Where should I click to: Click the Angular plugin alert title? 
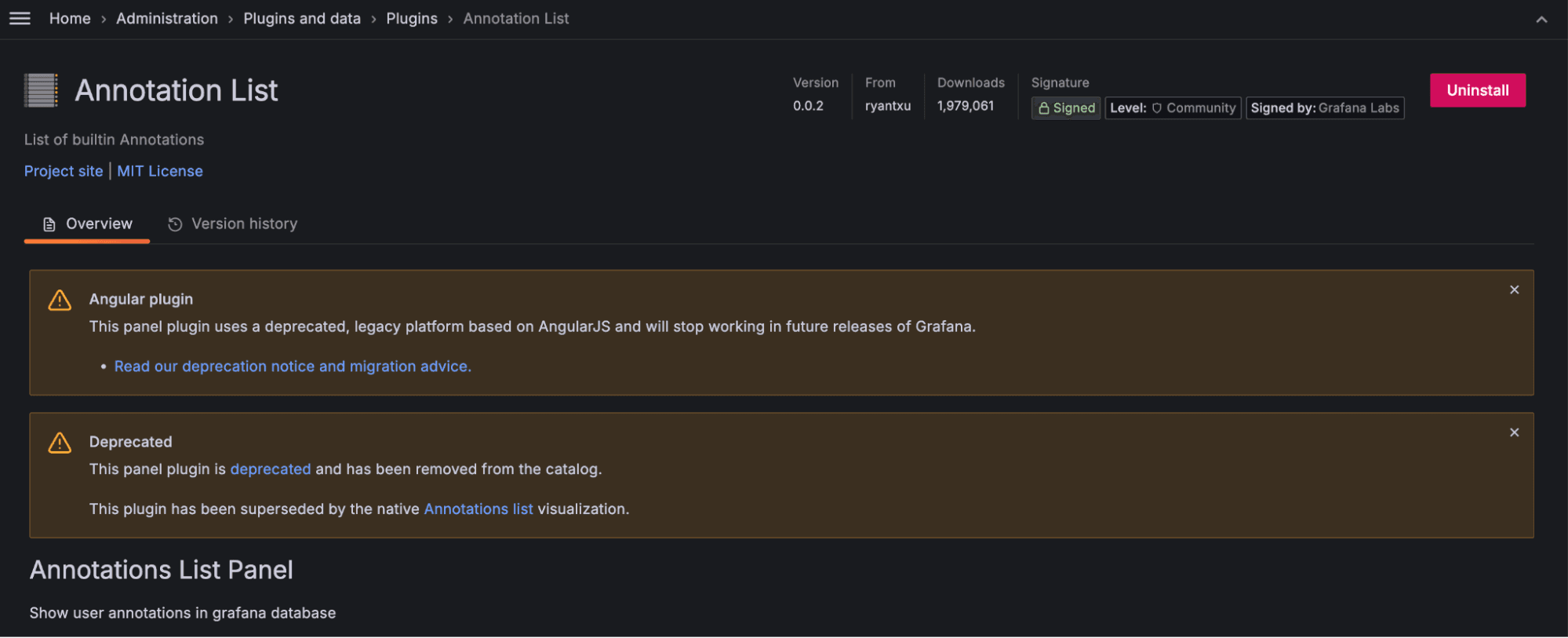tap(141, 299)
